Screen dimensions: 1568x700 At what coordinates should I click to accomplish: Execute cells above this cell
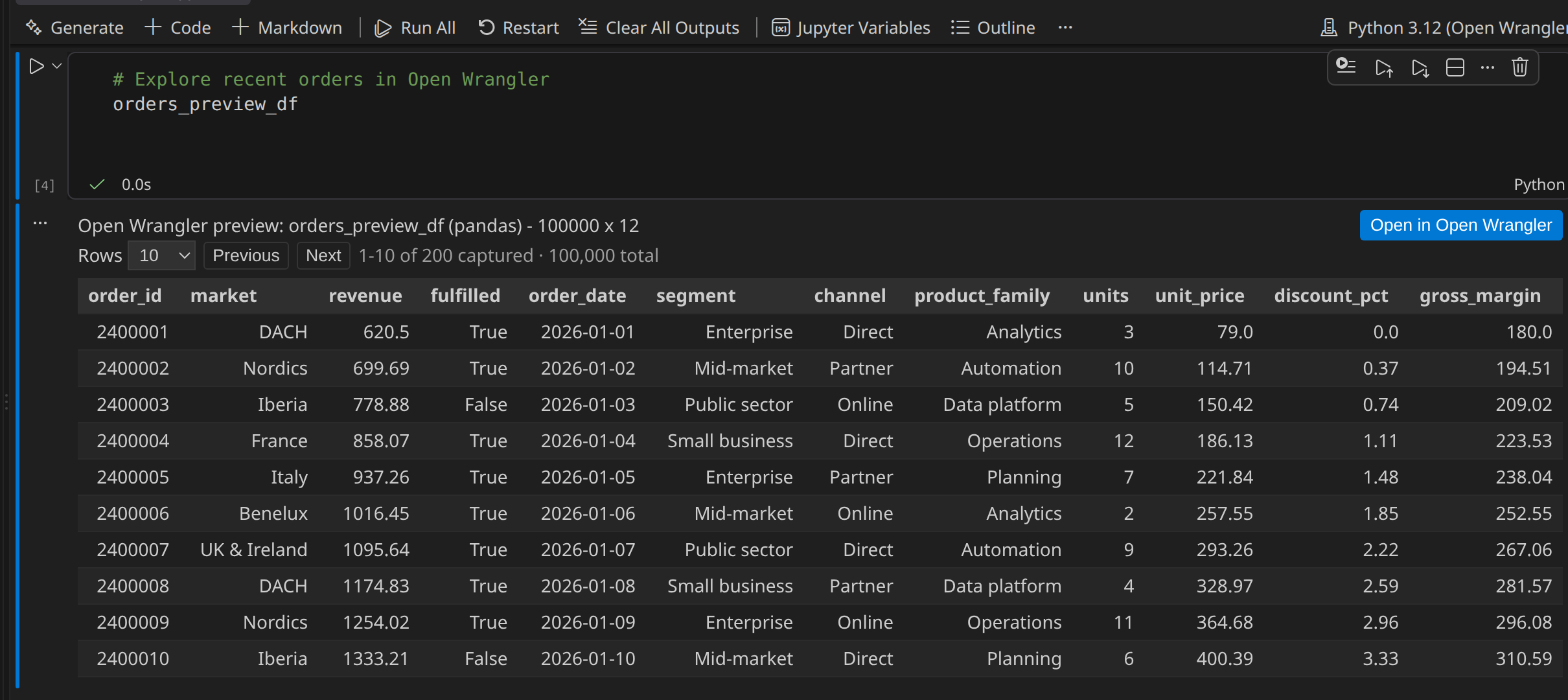click(x=1384, y=67)
